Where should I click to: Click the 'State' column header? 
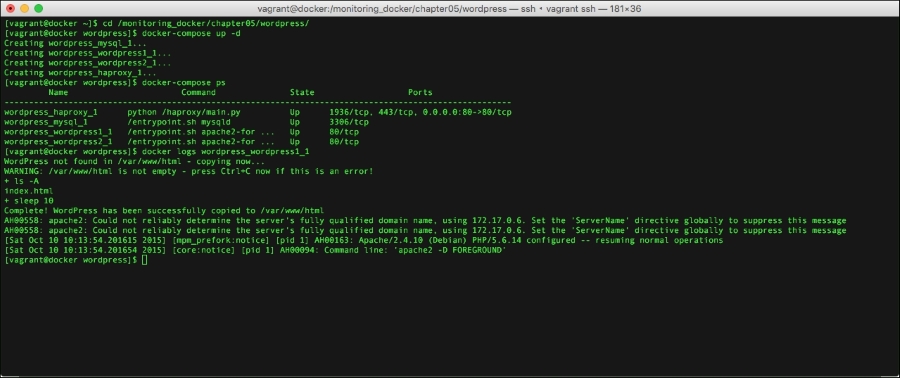302,92
